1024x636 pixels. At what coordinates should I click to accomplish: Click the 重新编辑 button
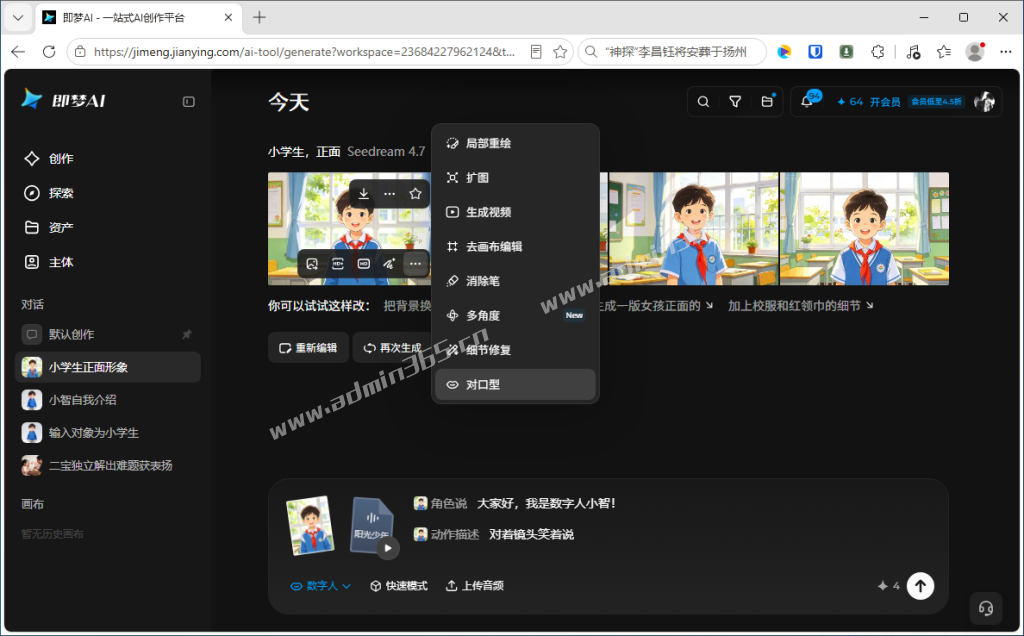(308, 348)
